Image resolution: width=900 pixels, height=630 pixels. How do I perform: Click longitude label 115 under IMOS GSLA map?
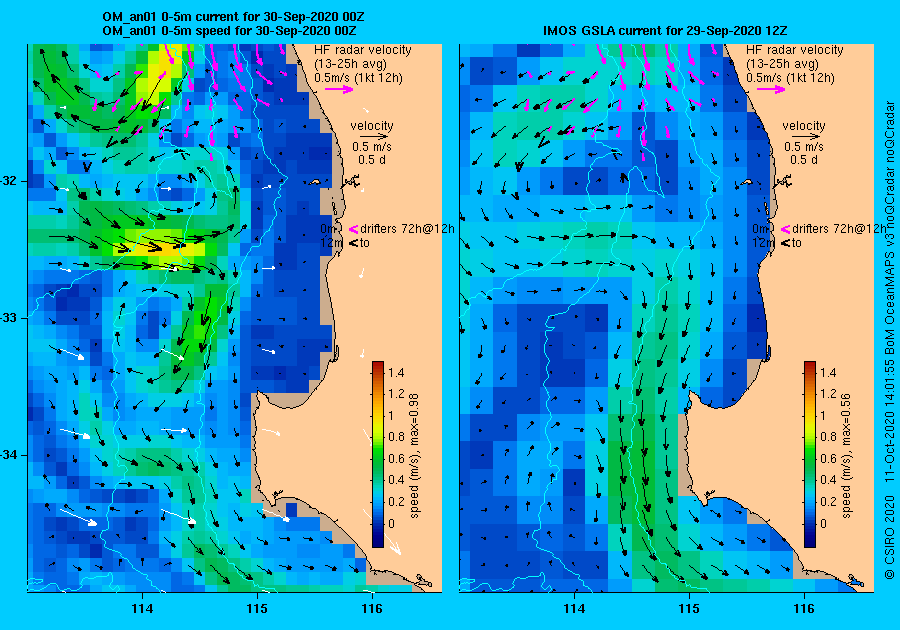tap(689, 609)
